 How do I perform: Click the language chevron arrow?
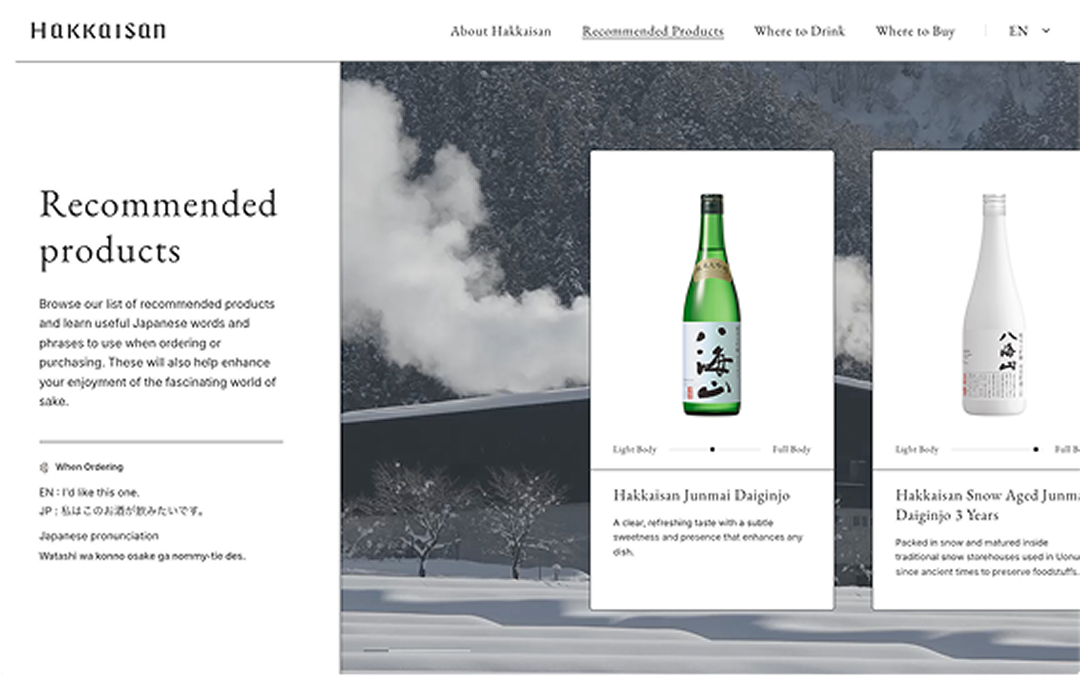click(x=1046, y=31)
